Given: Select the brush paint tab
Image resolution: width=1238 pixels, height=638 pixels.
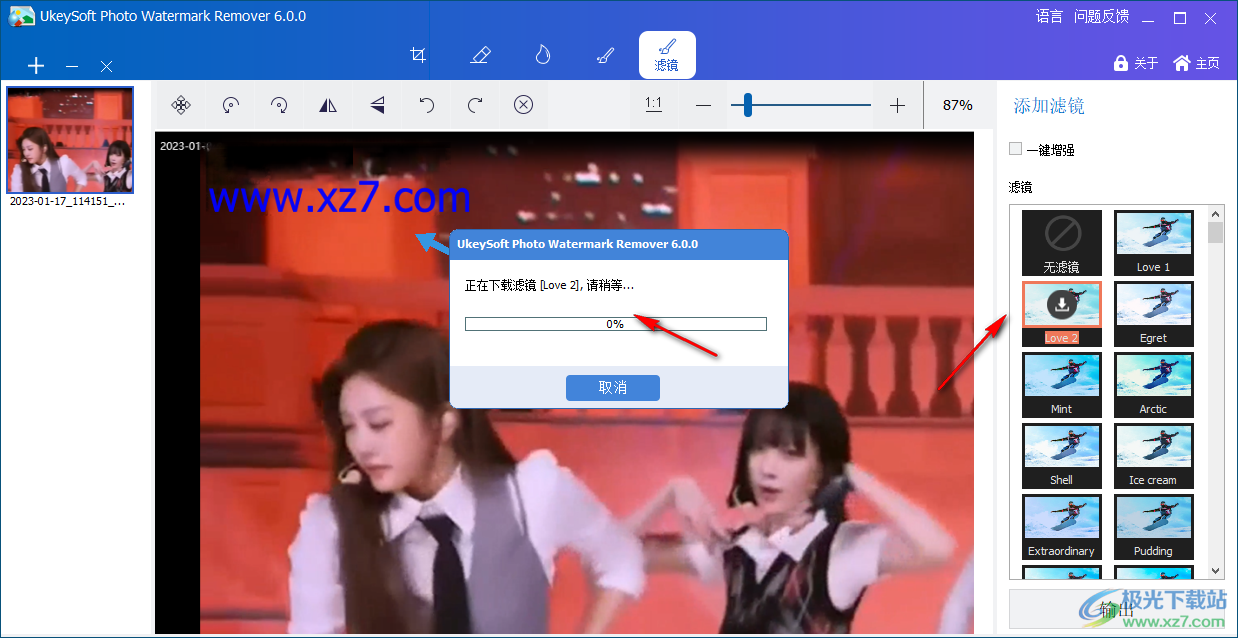Looking at the screenshot, I should coord(604,55).
